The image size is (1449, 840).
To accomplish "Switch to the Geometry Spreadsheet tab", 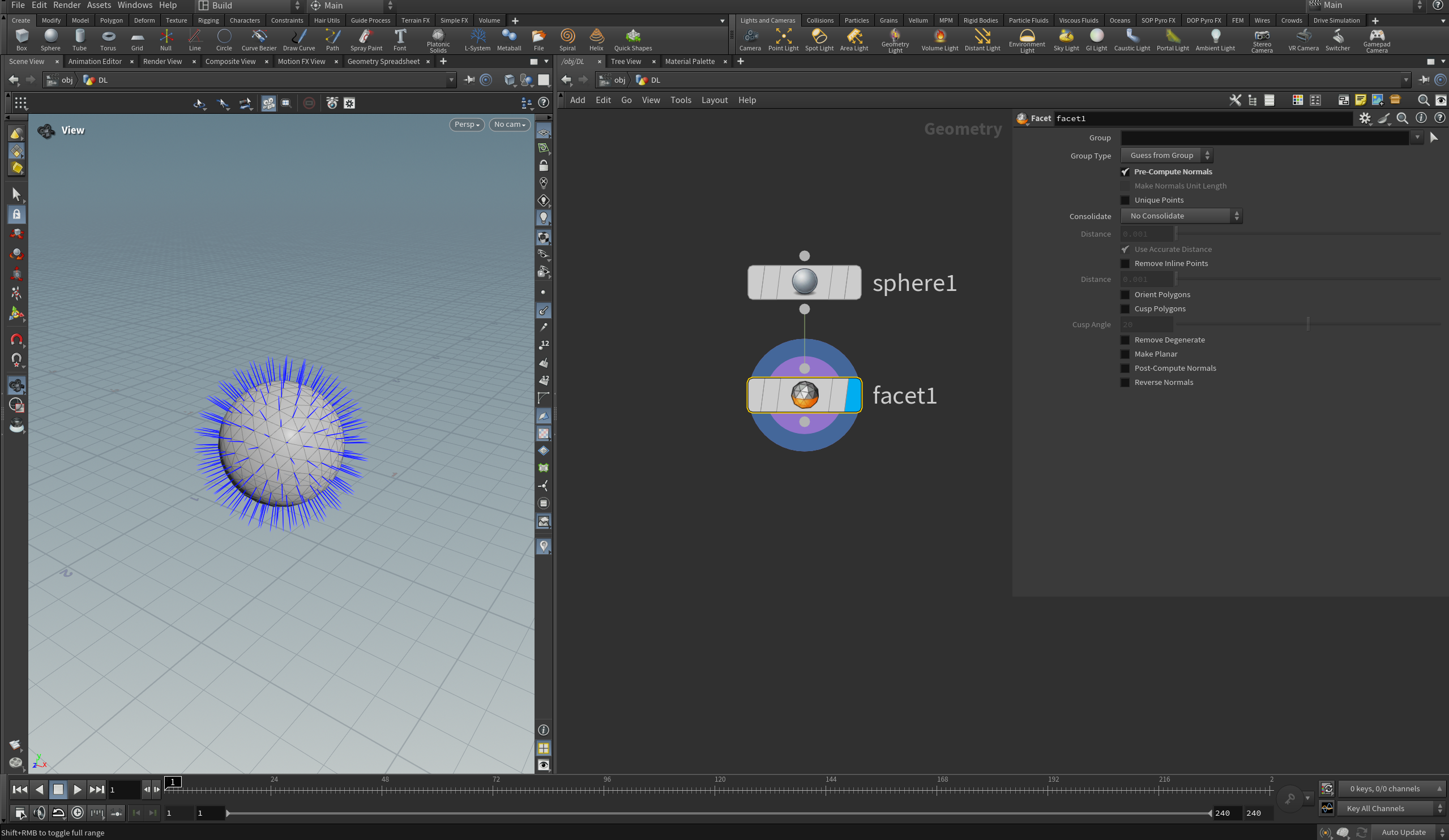I will (x=383, y=62).
